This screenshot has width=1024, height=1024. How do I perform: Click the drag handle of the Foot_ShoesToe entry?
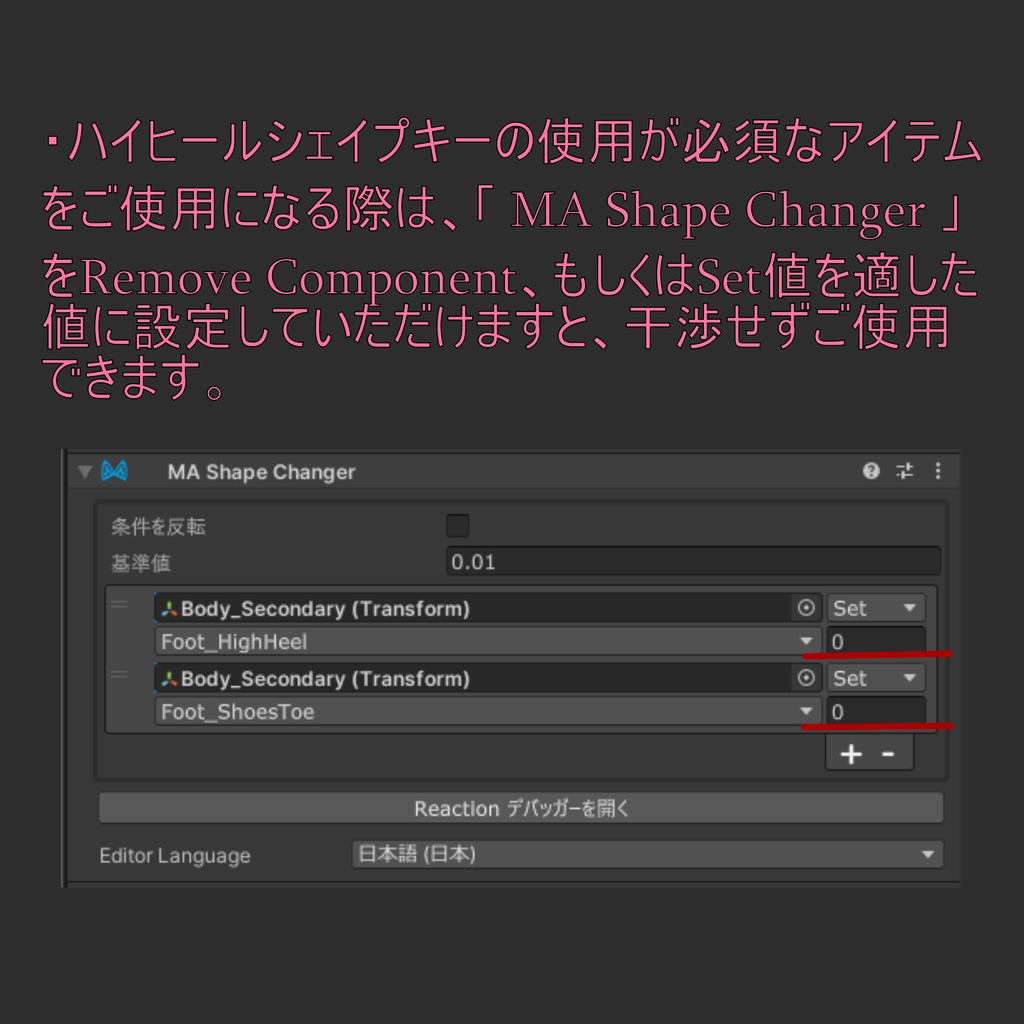(119, 674)
